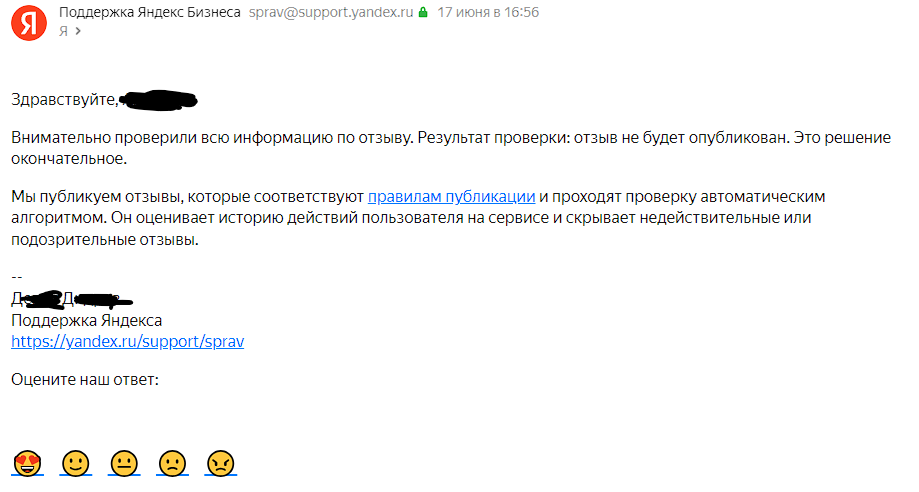Screen dimensions: 919x492
Task: Expand recipient details chevron next to Я
Action: [x=77, y=31]
